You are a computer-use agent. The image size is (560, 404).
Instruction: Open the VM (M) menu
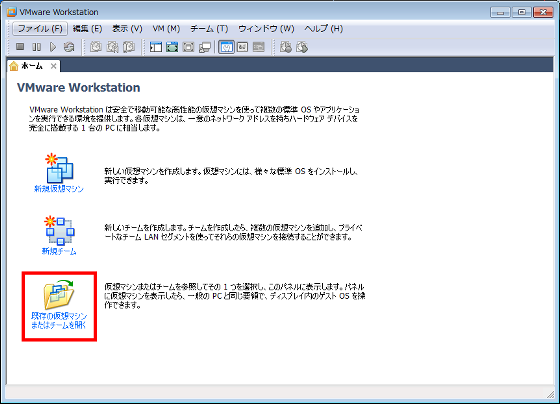click(166, 29)
